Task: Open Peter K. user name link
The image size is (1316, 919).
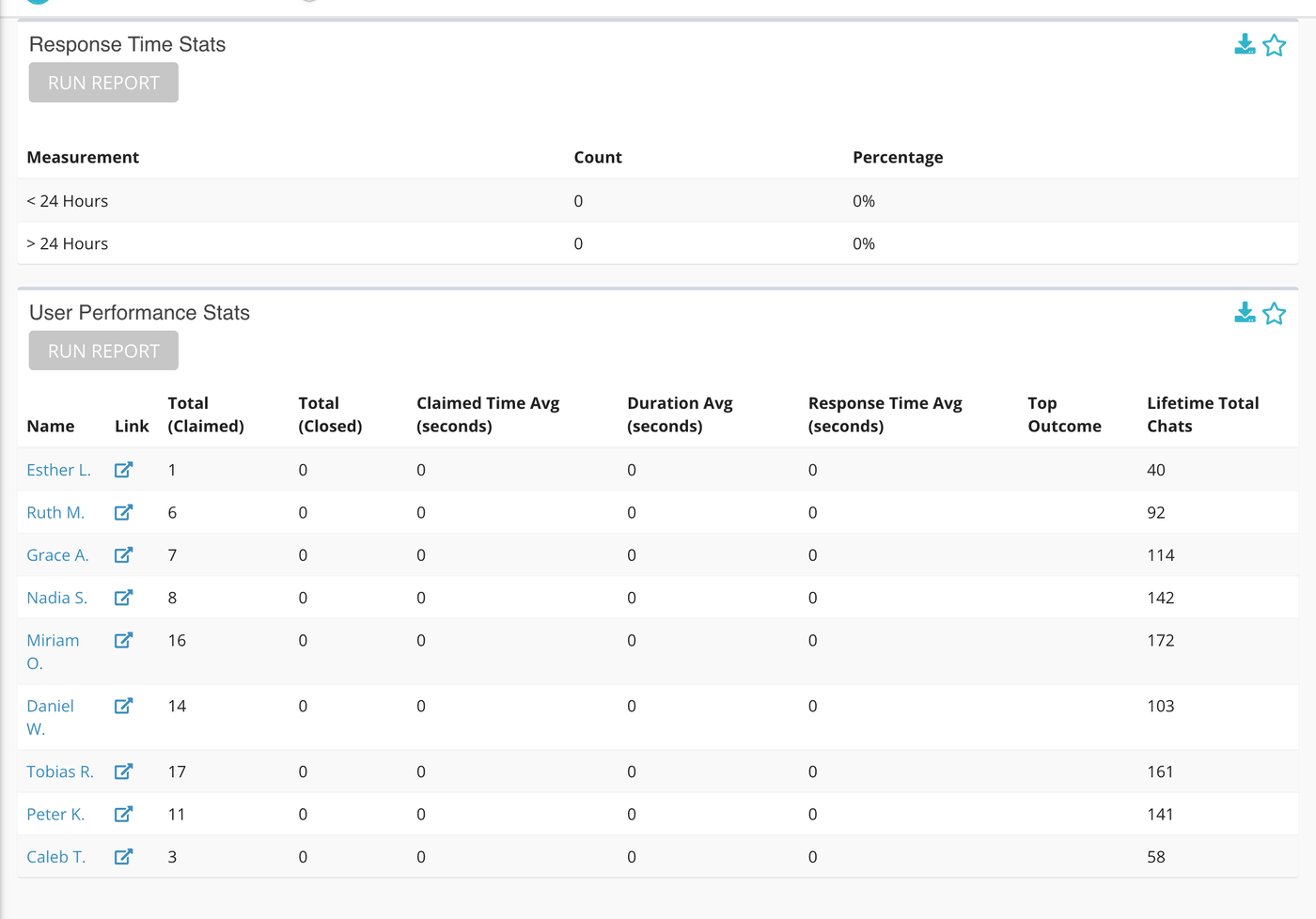Action: (x=55, y=814)
